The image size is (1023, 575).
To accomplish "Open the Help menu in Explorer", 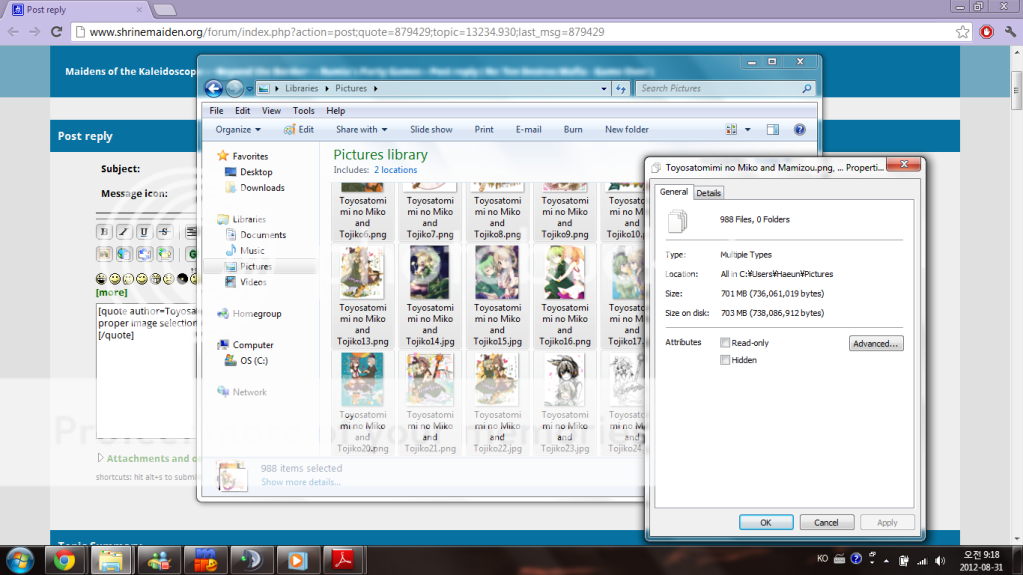I will click(335, 110).
